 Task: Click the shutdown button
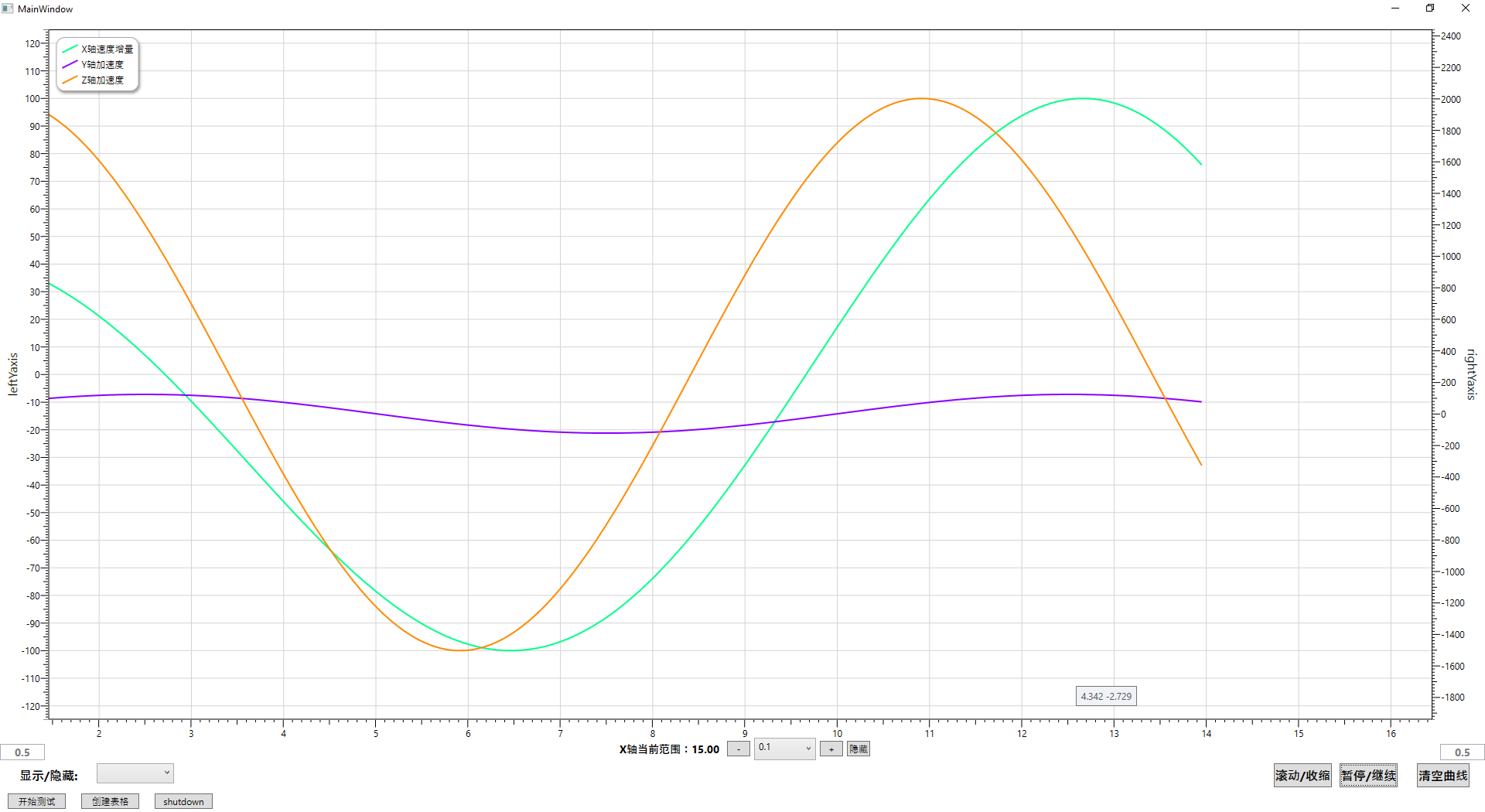point(183,800)
